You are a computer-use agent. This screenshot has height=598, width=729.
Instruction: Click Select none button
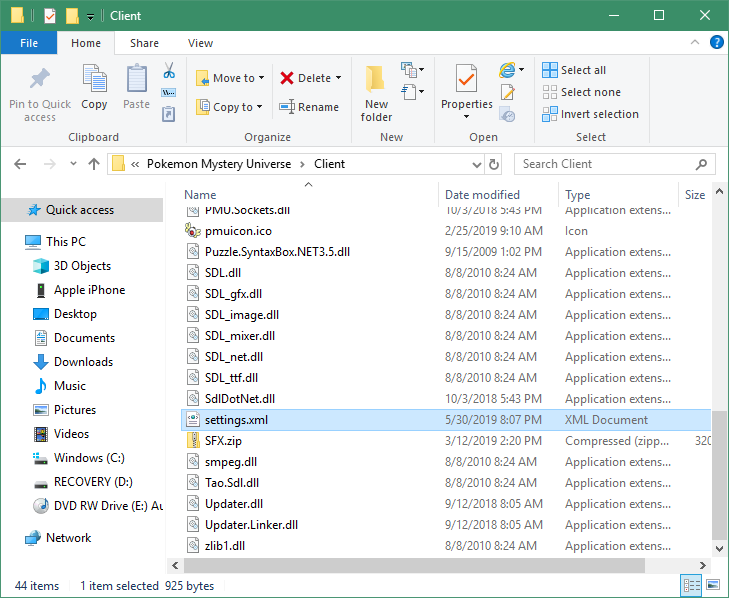582,92
